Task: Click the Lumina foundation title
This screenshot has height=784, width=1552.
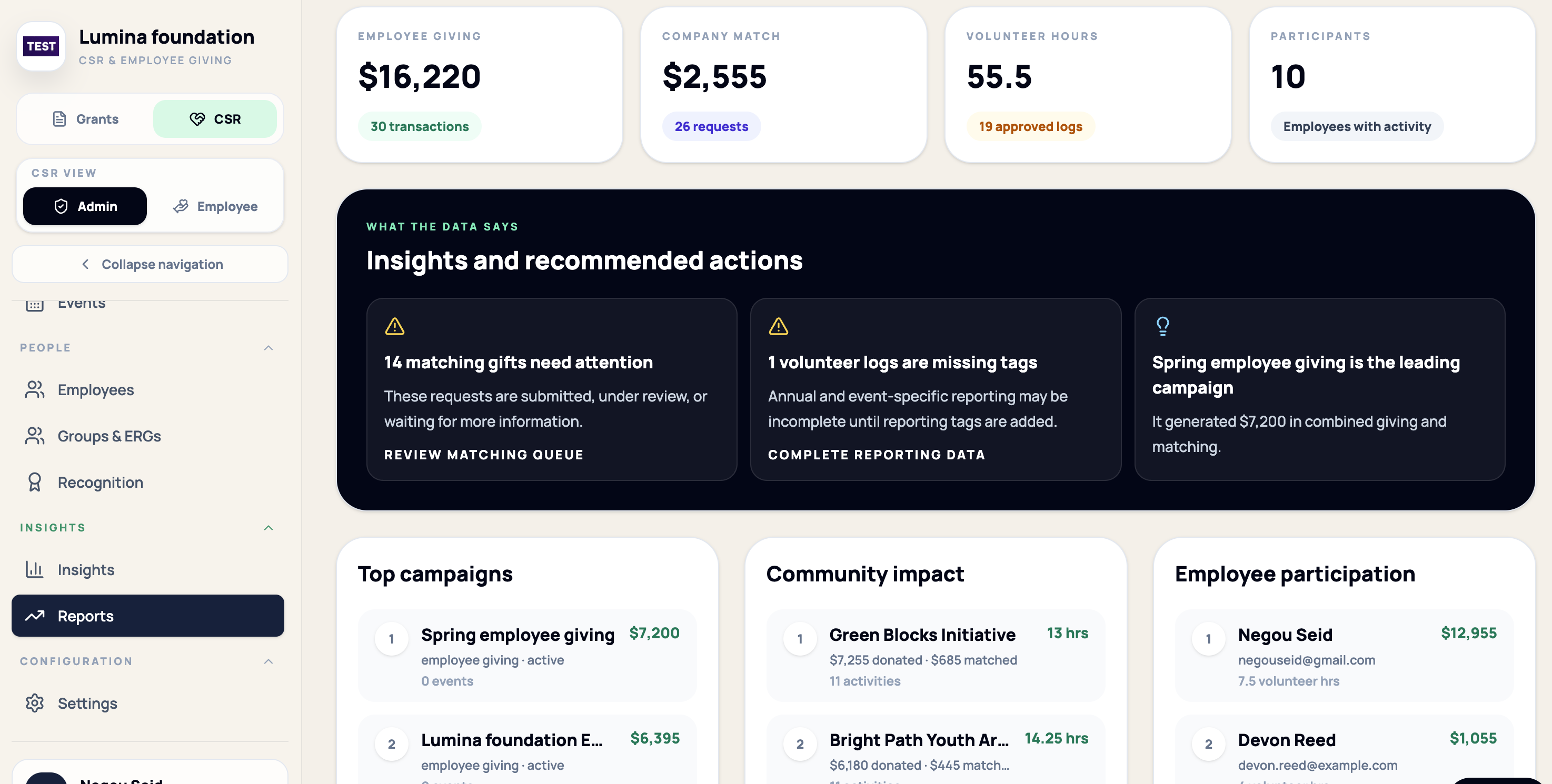Action: pos(166,37)
